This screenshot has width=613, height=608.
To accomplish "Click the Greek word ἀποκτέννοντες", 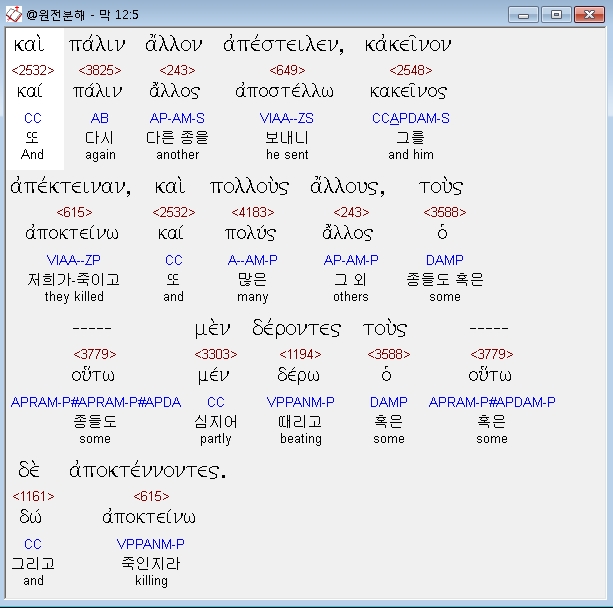I will coord(148,470).
